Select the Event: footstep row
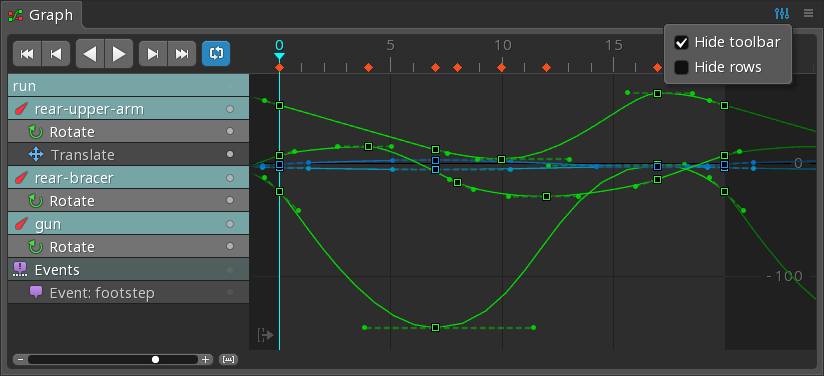This screenshot has height=376, width=824. point(128,292)
